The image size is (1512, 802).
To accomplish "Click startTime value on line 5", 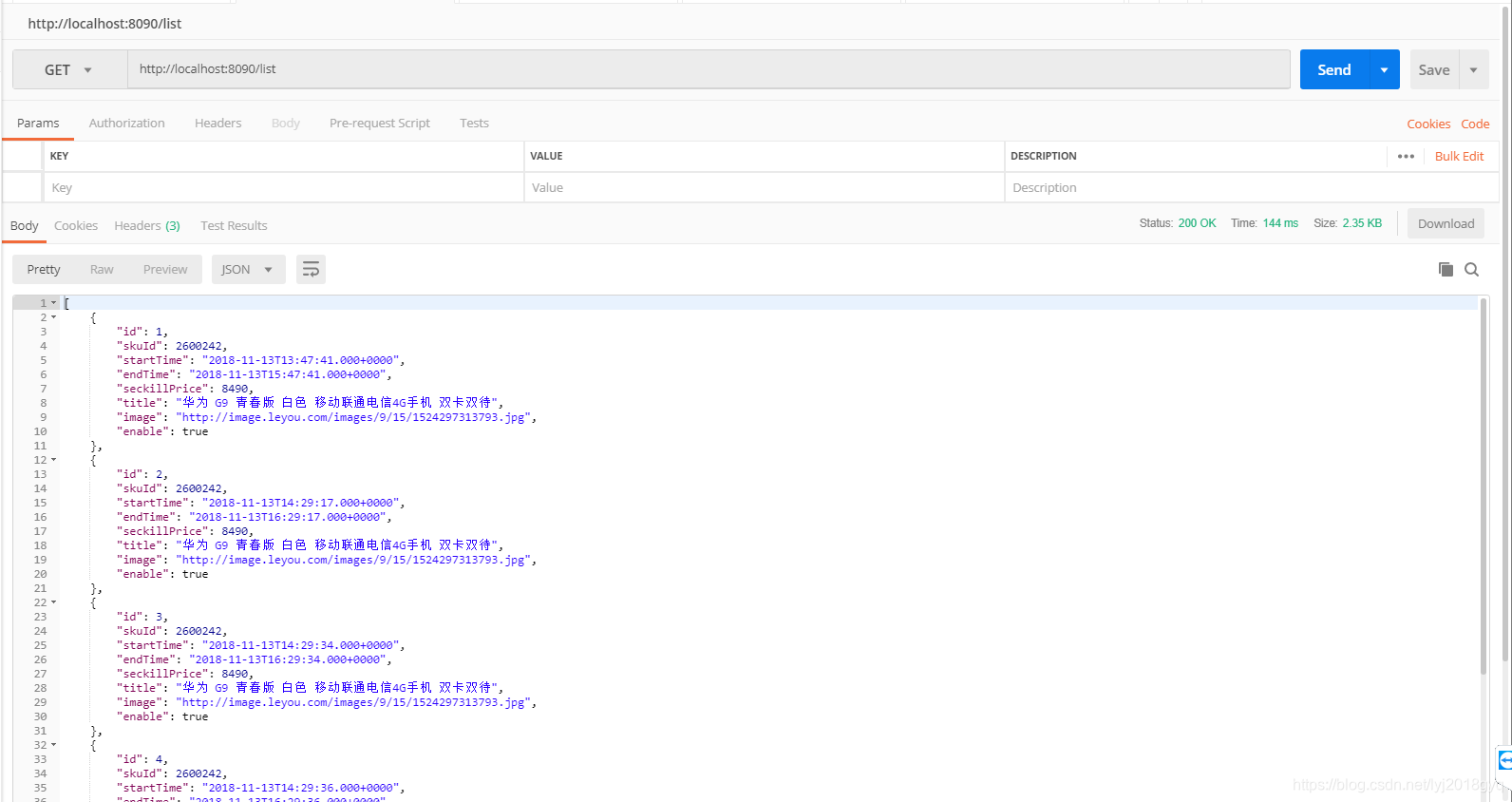I will tap(300, 360).
